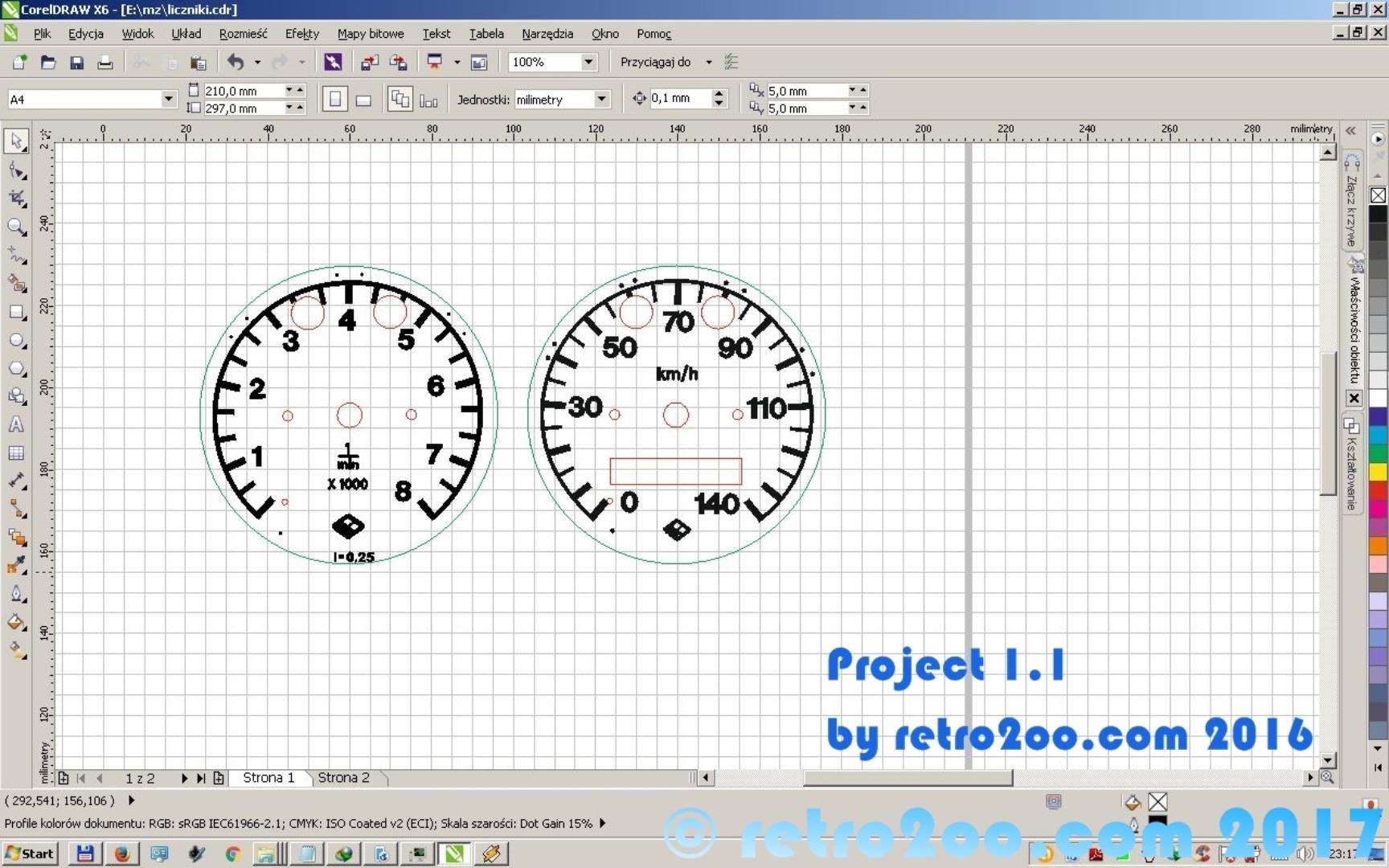This screenshot has width=1389, height=868.
Task: Click the Import icon in toolbar
Action: click(x=369, y=62)
